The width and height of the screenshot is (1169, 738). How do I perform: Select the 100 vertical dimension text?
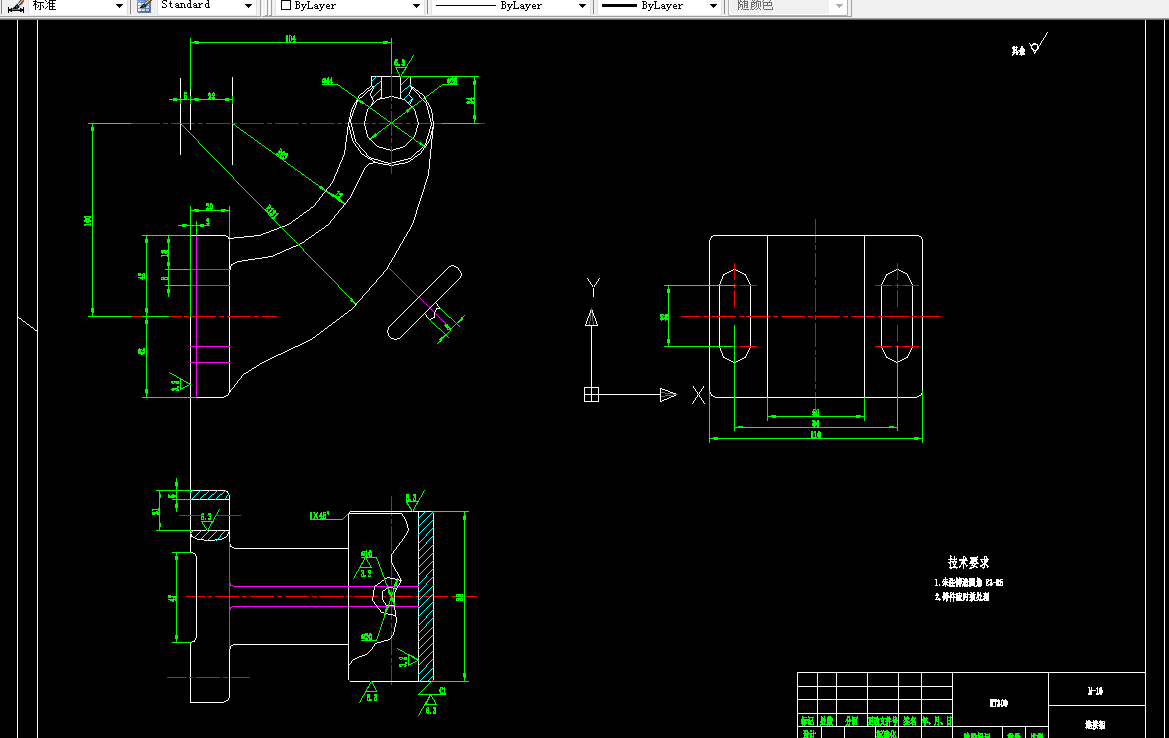pyautogui.click(x=88, y=221)
